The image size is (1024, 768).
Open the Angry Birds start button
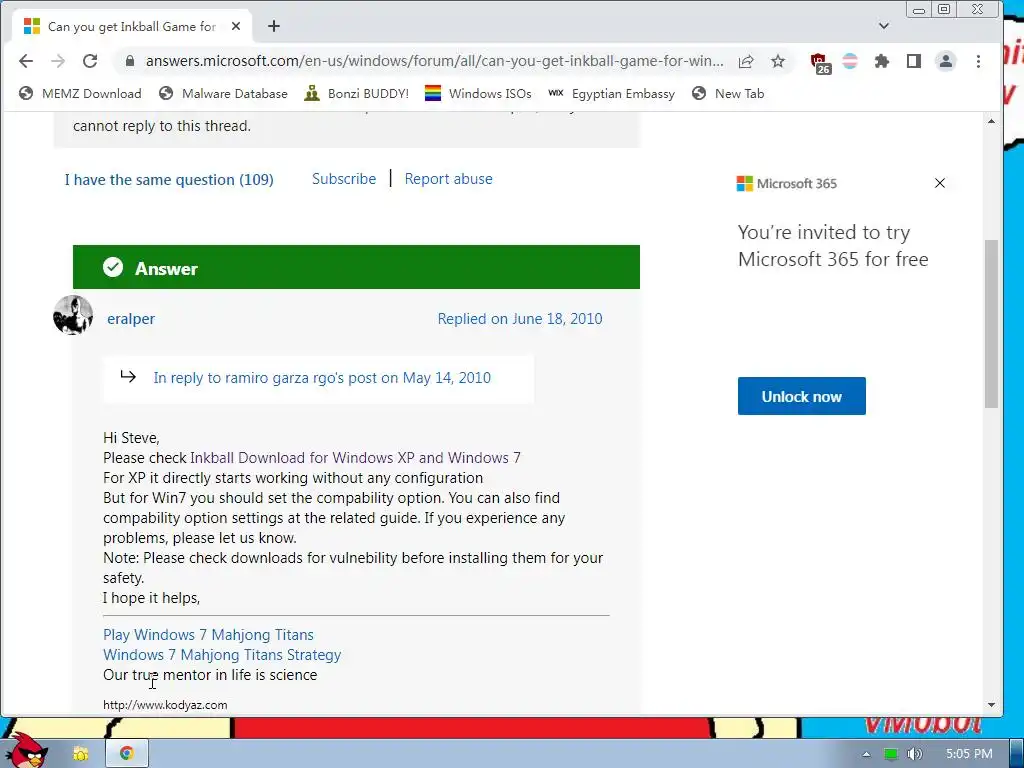26,750
